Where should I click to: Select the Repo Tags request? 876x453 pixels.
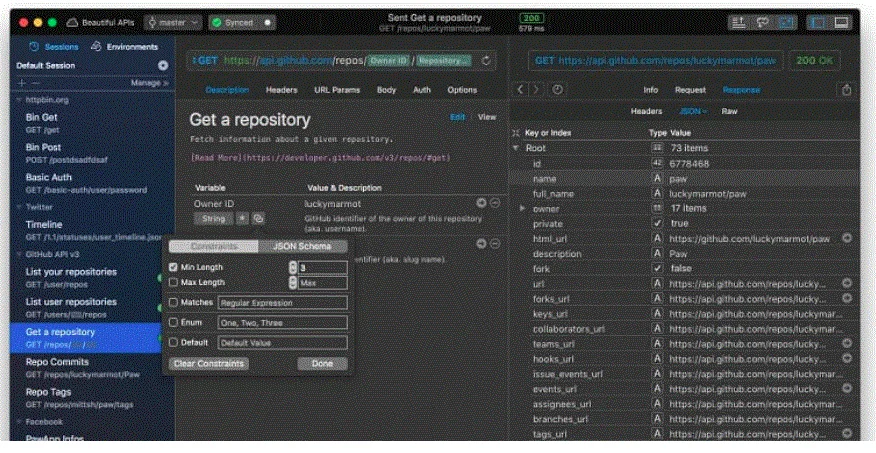pyautogui.click(x=92, y=398)
